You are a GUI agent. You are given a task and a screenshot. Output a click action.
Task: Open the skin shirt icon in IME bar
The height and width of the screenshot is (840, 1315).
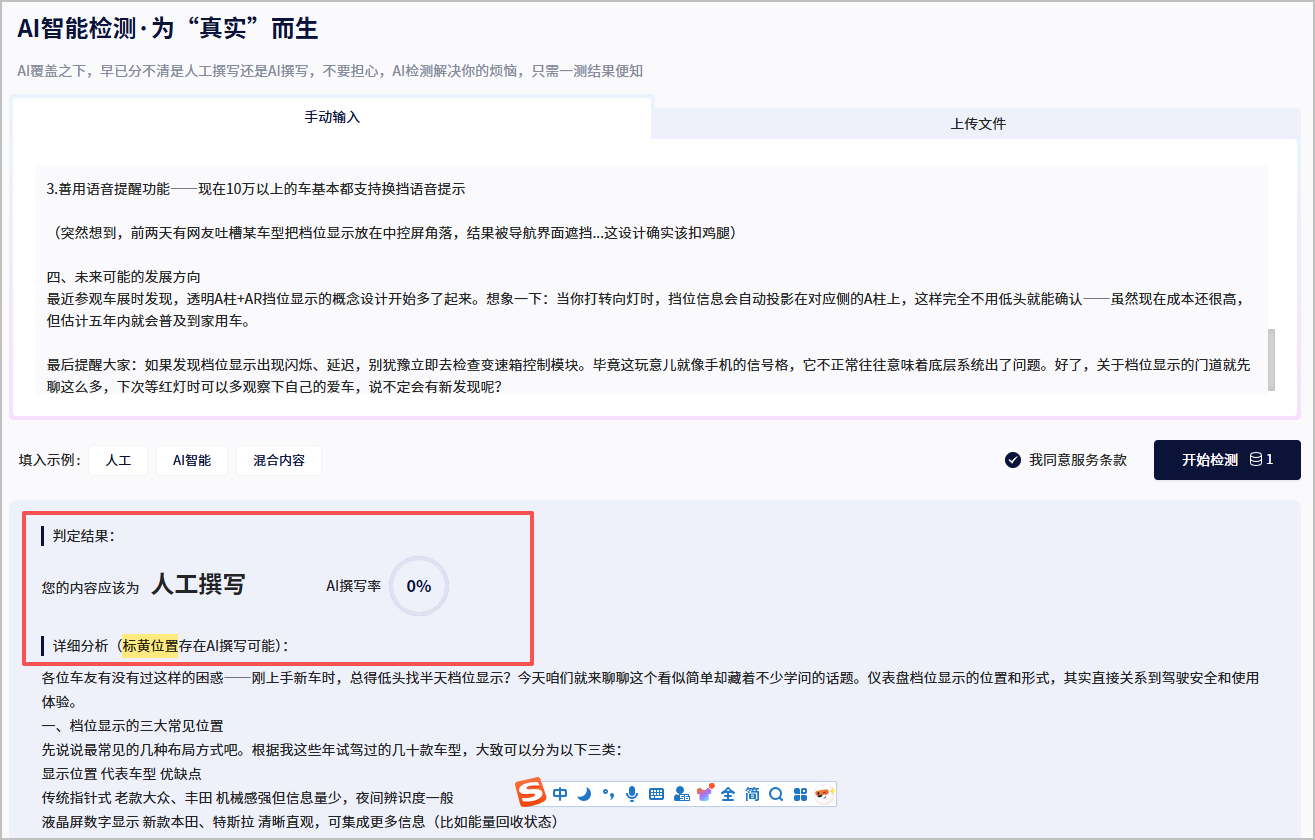click(x=705, y=794)
